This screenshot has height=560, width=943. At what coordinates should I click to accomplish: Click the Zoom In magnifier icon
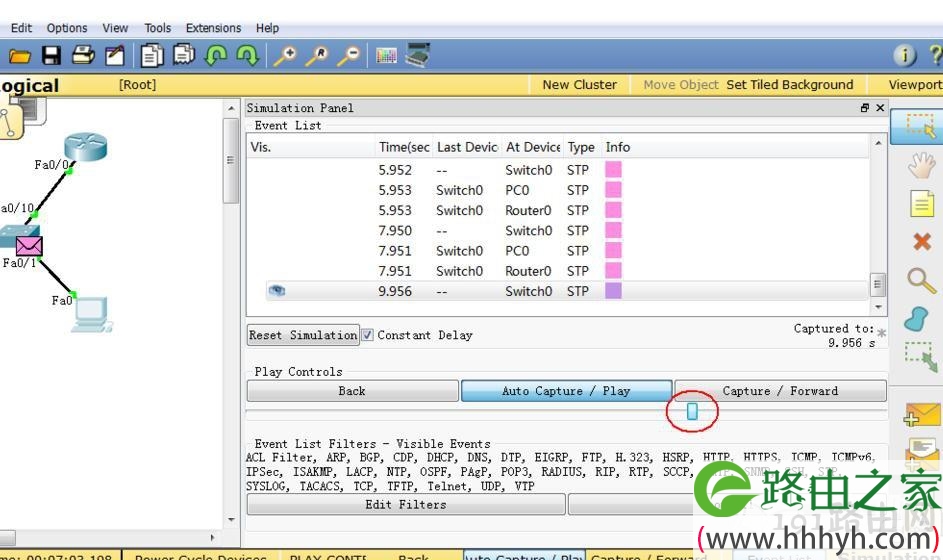pyautogui.click(x=285, y=56)
